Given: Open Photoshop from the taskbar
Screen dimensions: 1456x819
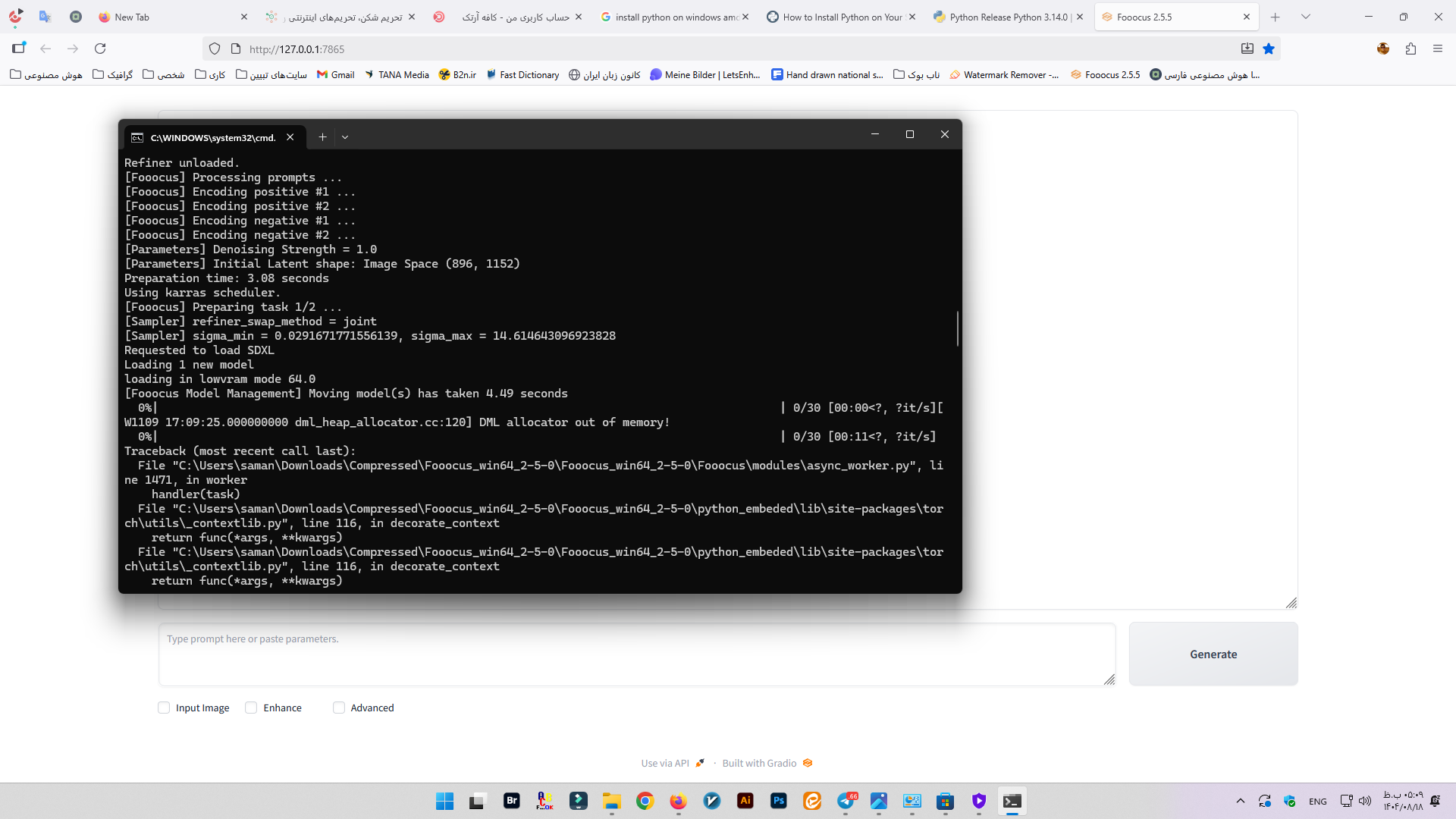Looking at the screenshot, I should (779, 801).
